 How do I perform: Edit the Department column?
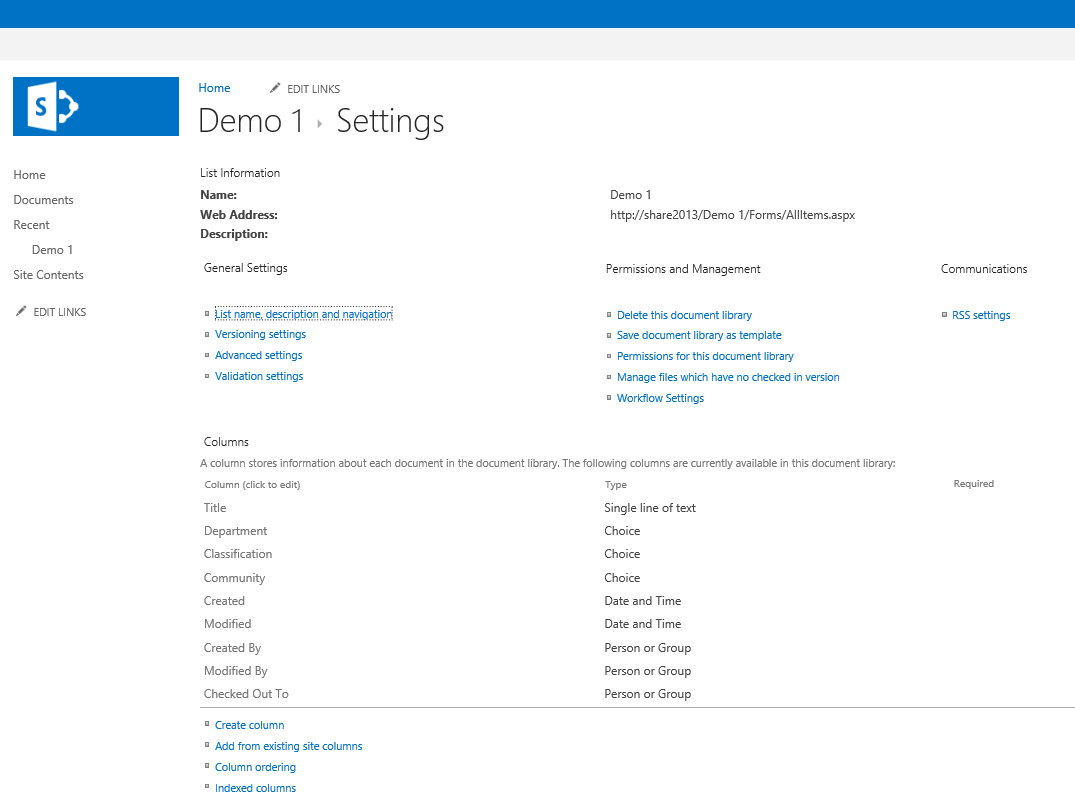coord(235,530)
